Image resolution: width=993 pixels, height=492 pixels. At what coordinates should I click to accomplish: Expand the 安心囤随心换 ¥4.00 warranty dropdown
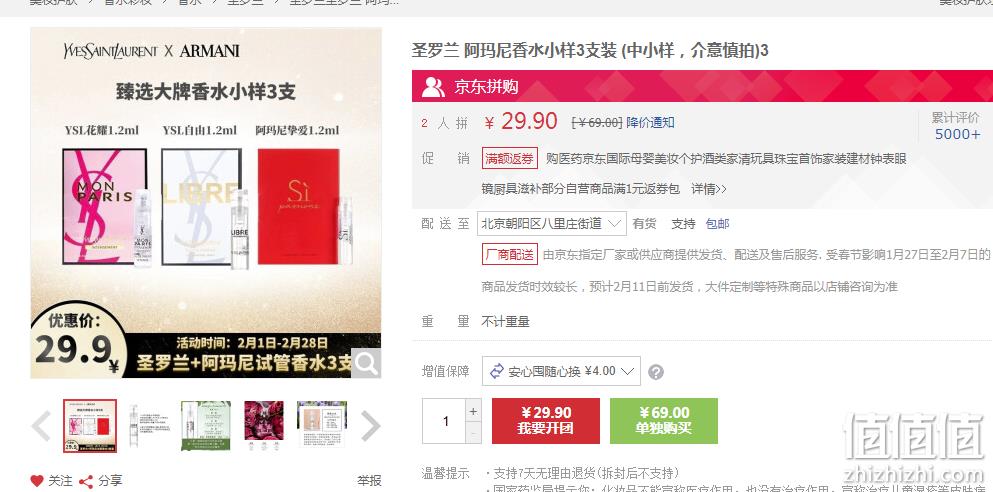pos(561,371)
